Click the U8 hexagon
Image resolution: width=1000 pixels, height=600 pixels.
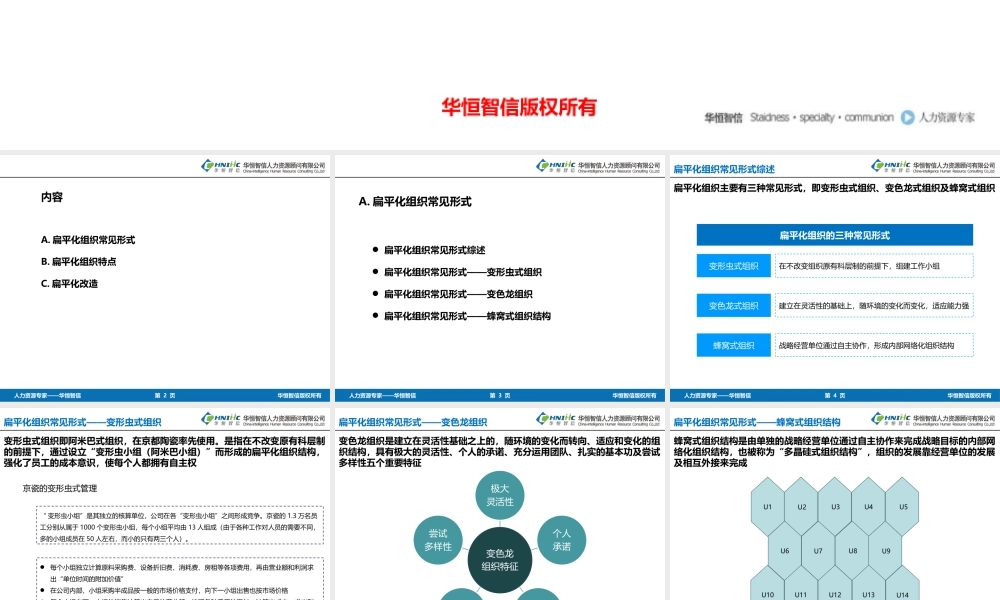(x=852, y=551)
